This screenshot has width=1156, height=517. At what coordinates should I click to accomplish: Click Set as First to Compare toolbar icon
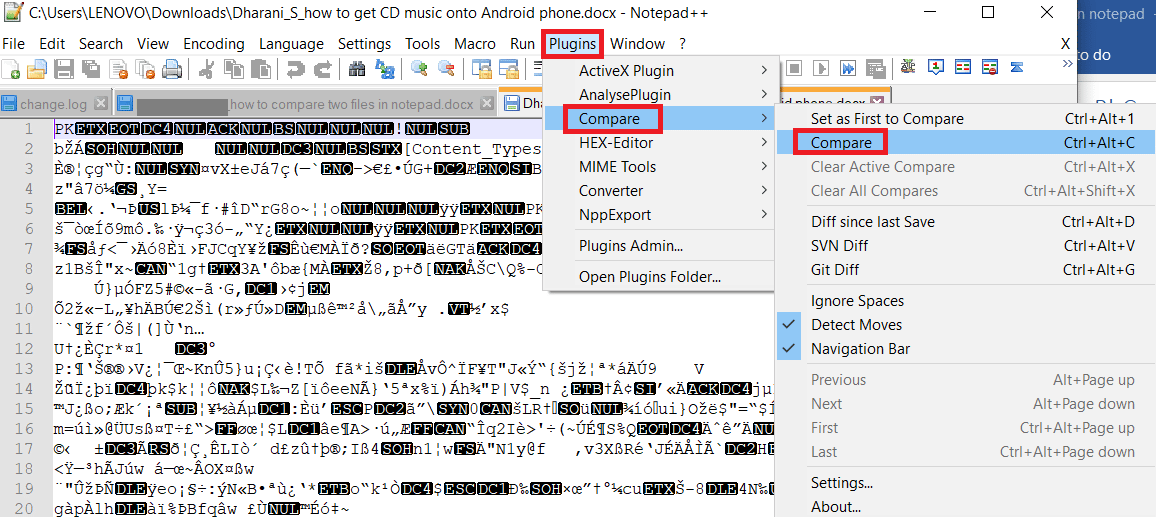click(936, 67)
